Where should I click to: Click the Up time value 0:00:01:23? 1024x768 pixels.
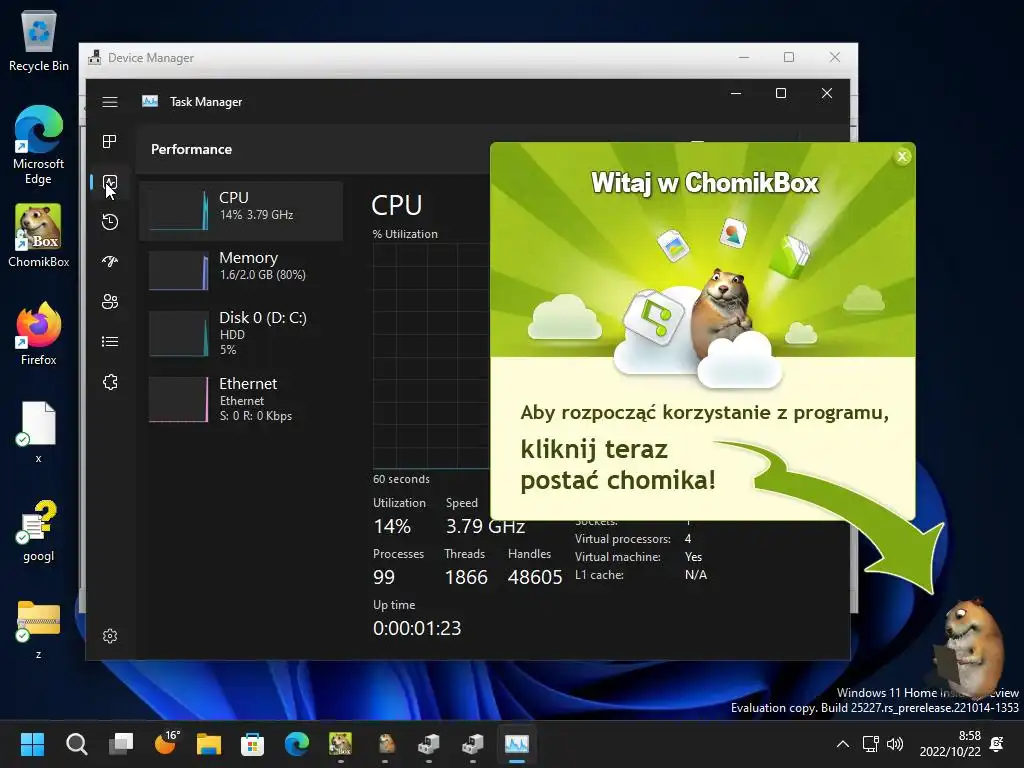(x=417, y=628)
